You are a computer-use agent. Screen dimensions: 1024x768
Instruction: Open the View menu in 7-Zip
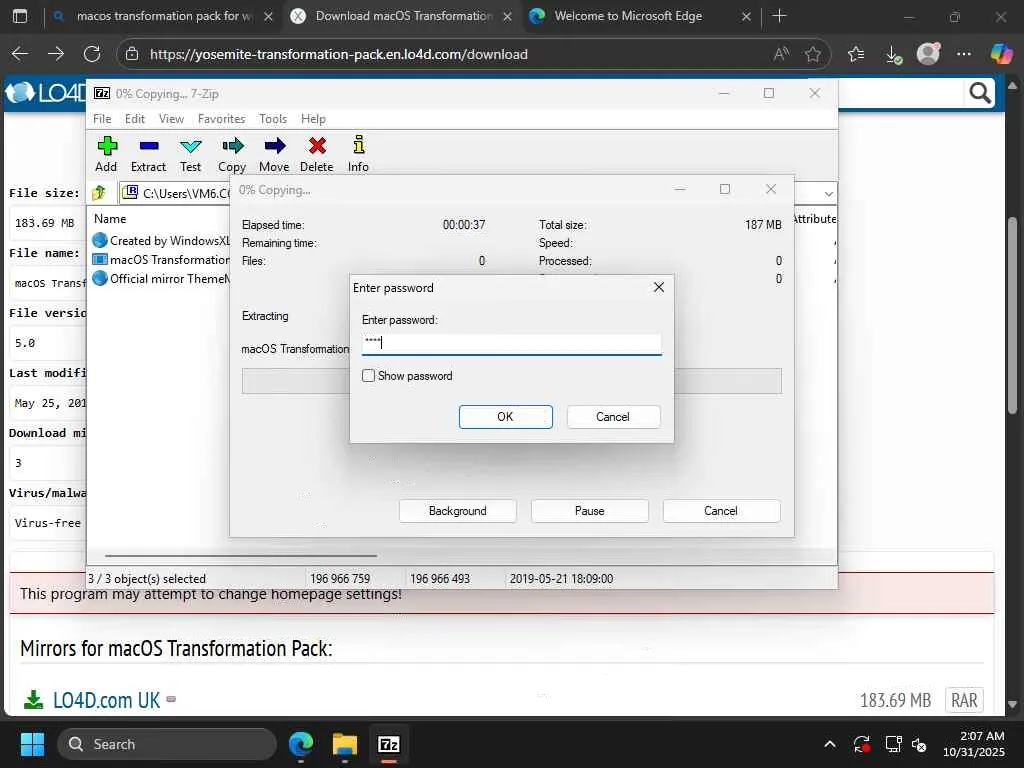171,119
